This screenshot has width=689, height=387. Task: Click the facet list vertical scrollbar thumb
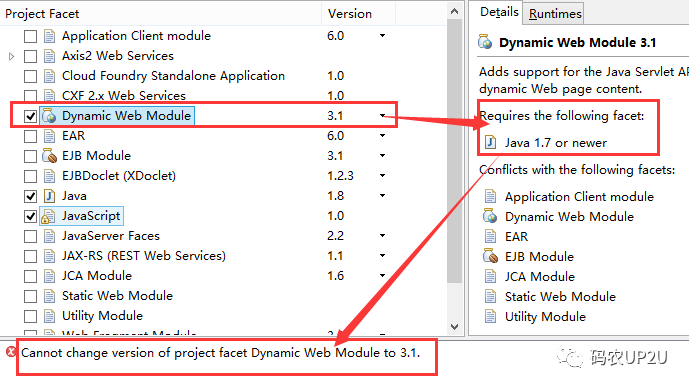tap(454, 152)
